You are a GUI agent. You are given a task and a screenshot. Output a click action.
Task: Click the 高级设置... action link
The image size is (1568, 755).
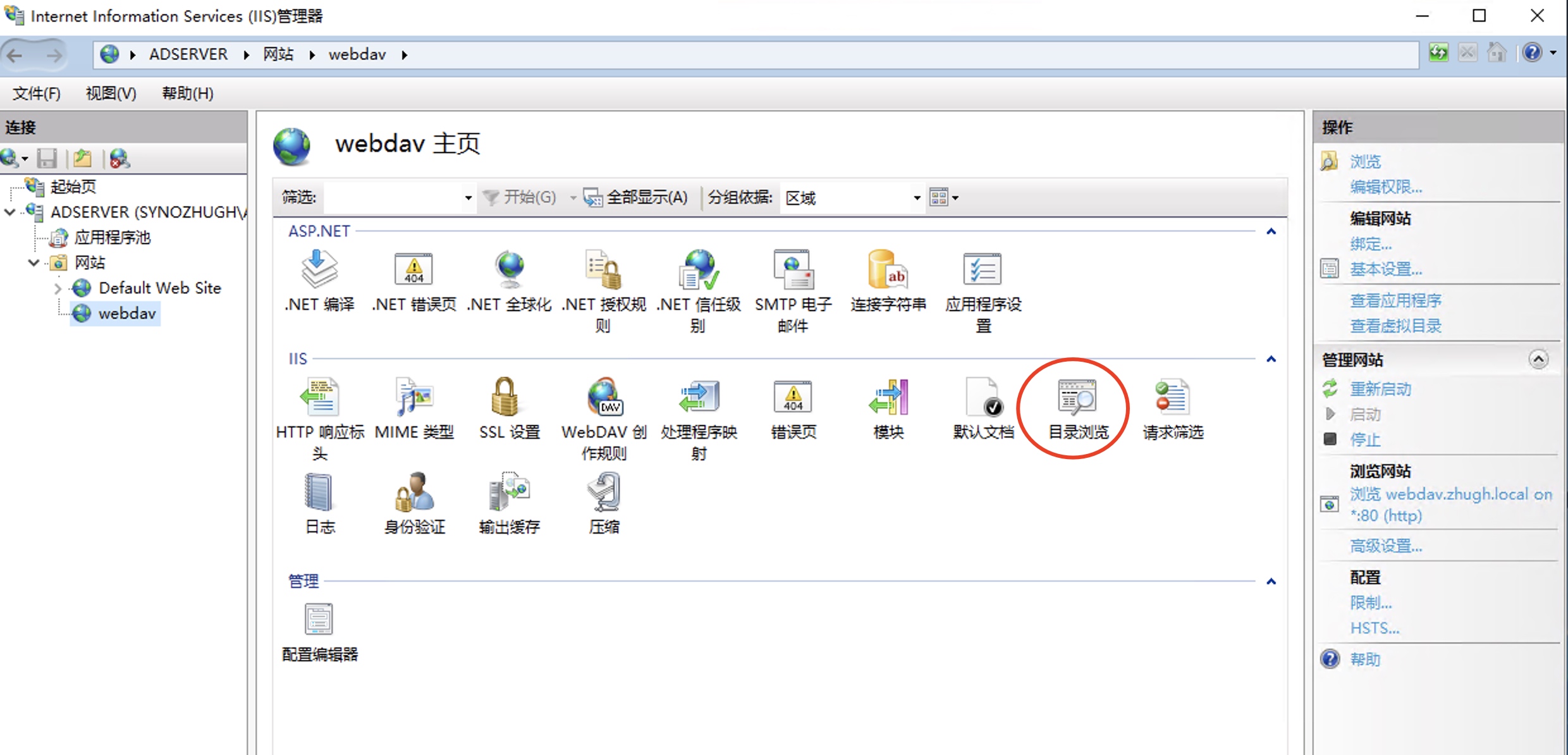tap(1386, 546)
